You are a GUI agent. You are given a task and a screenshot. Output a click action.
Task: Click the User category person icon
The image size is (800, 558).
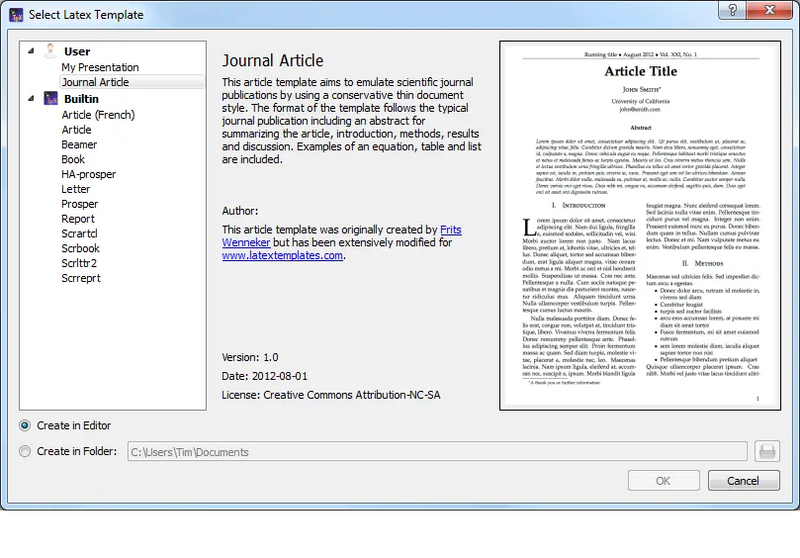point(51,50)
